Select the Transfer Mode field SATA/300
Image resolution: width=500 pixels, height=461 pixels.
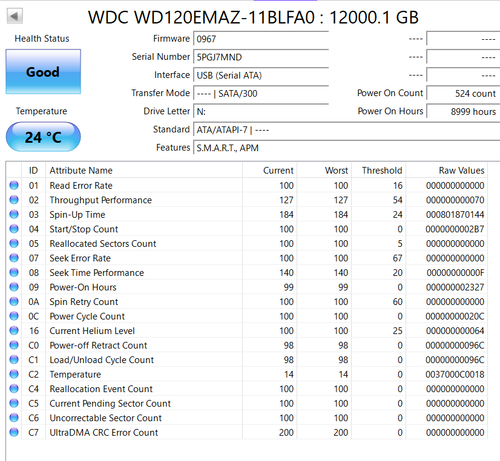click(x=261, y=93)
